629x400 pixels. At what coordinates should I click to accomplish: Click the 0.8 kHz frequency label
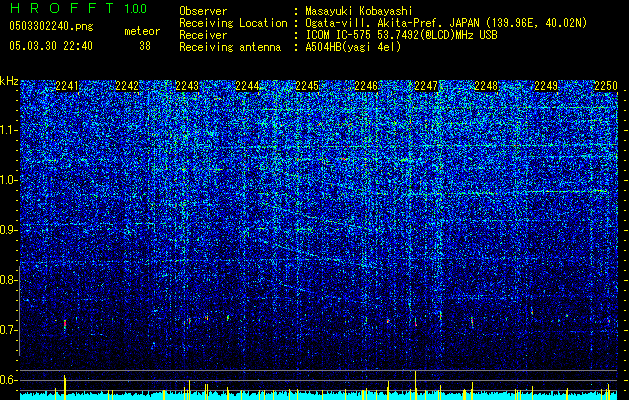8,280
